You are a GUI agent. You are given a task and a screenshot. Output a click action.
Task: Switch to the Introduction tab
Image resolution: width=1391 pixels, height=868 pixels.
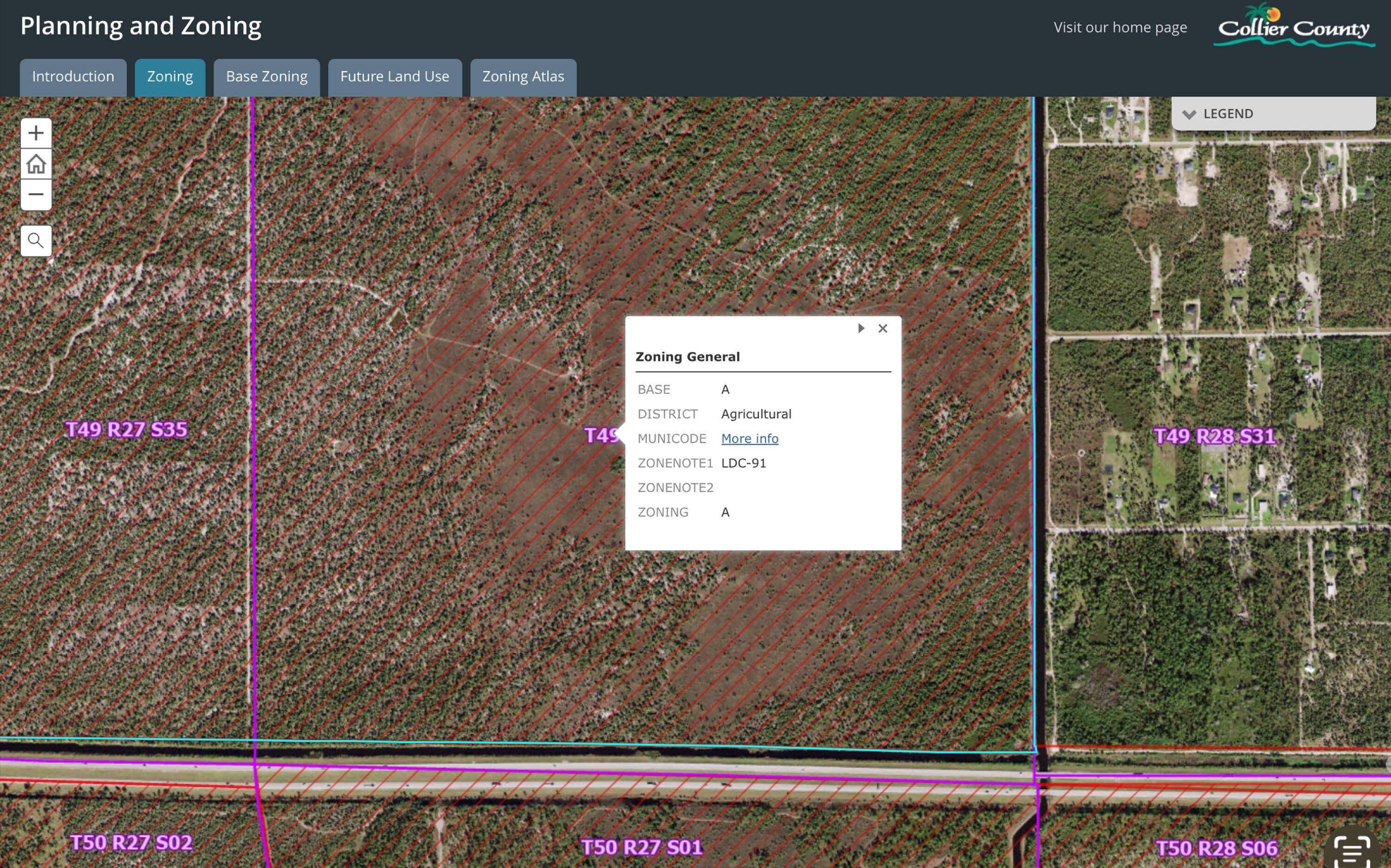[x=73, y=77]
